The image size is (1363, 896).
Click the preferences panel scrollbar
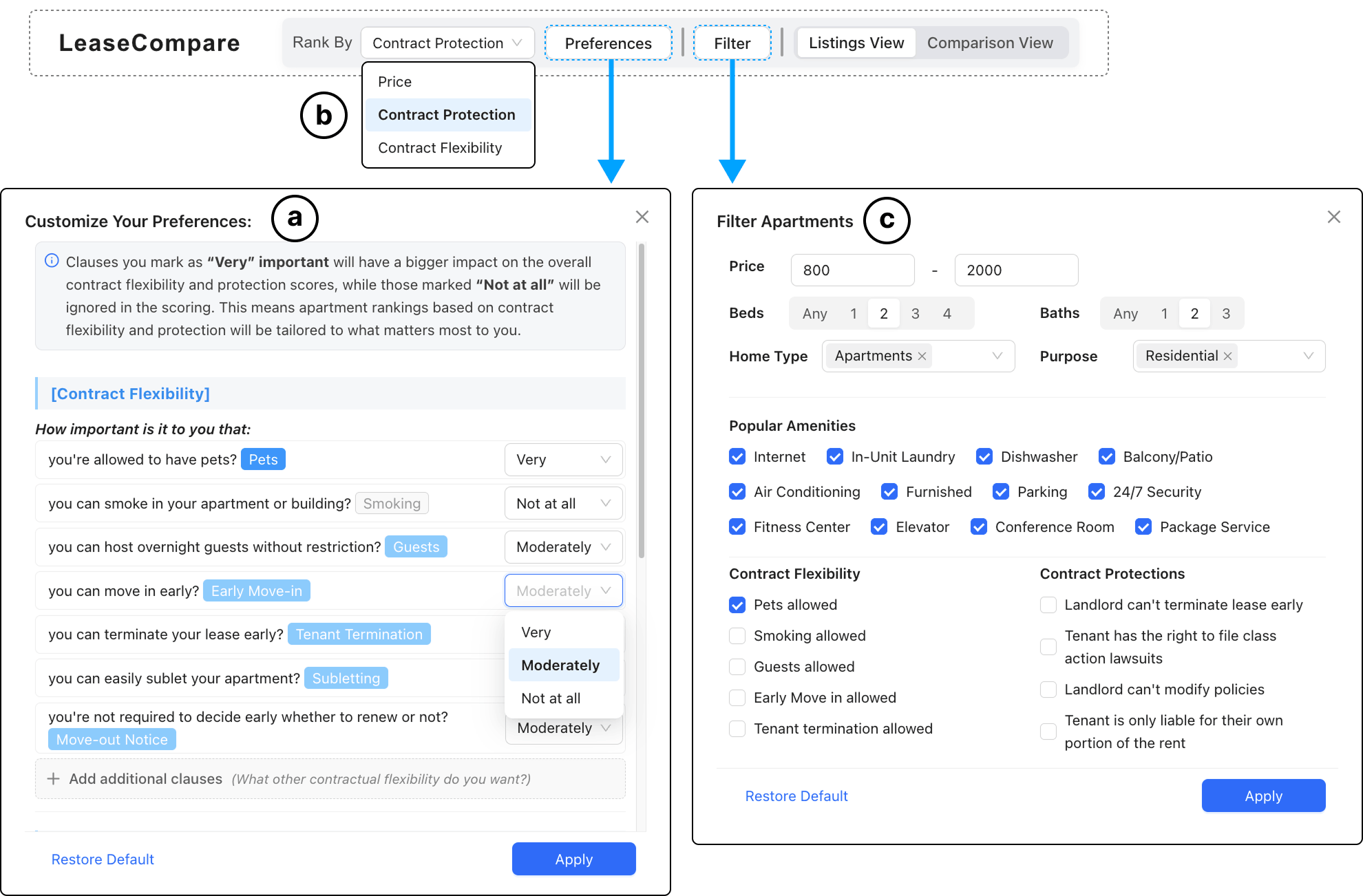642,399
